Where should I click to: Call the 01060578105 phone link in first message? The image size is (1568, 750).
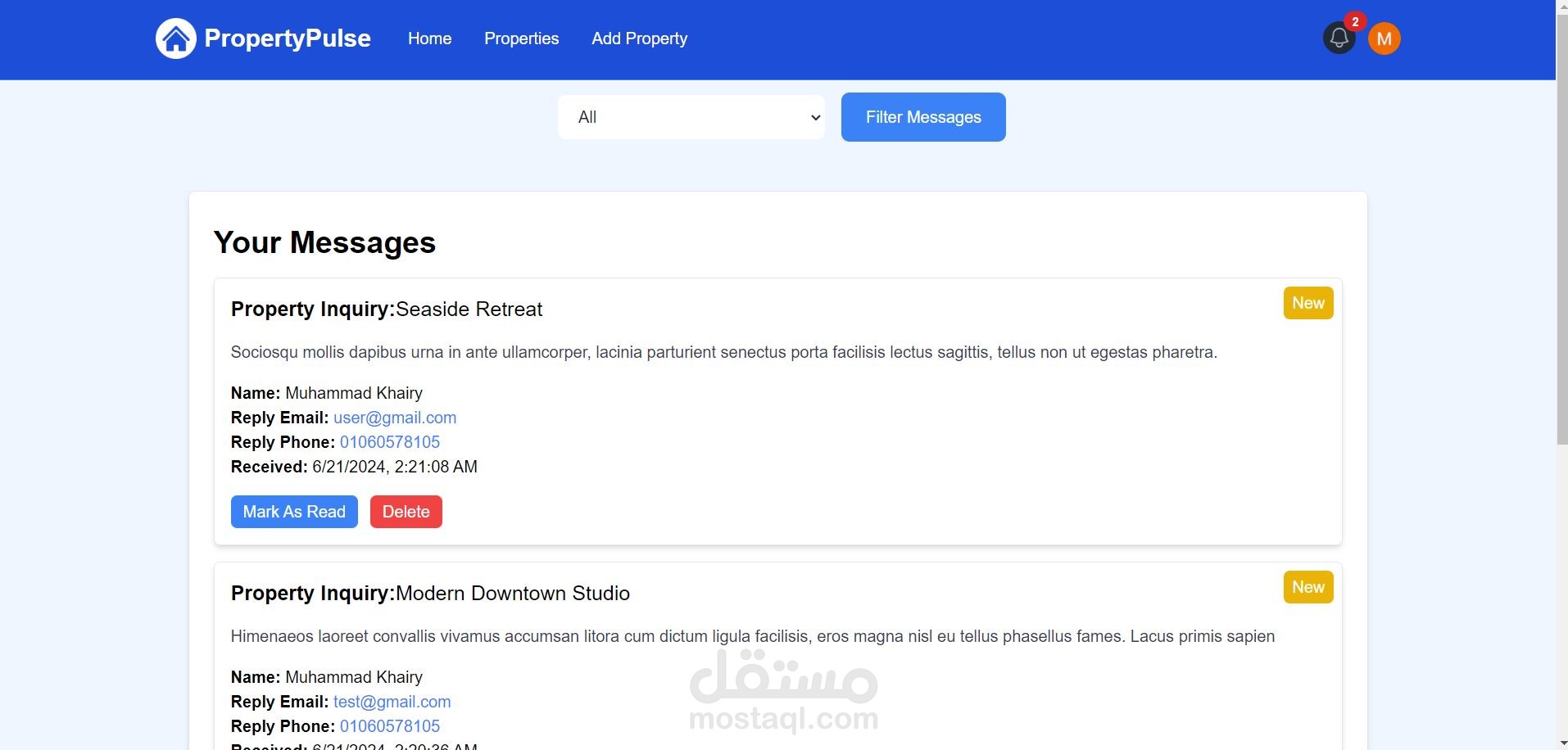[390, 442]
